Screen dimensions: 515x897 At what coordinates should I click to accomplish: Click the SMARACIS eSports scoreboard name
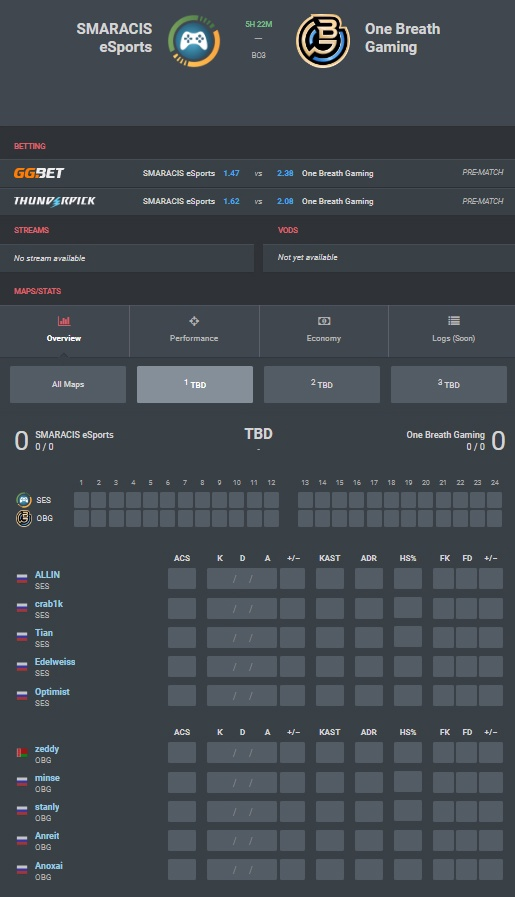(74, 435)
